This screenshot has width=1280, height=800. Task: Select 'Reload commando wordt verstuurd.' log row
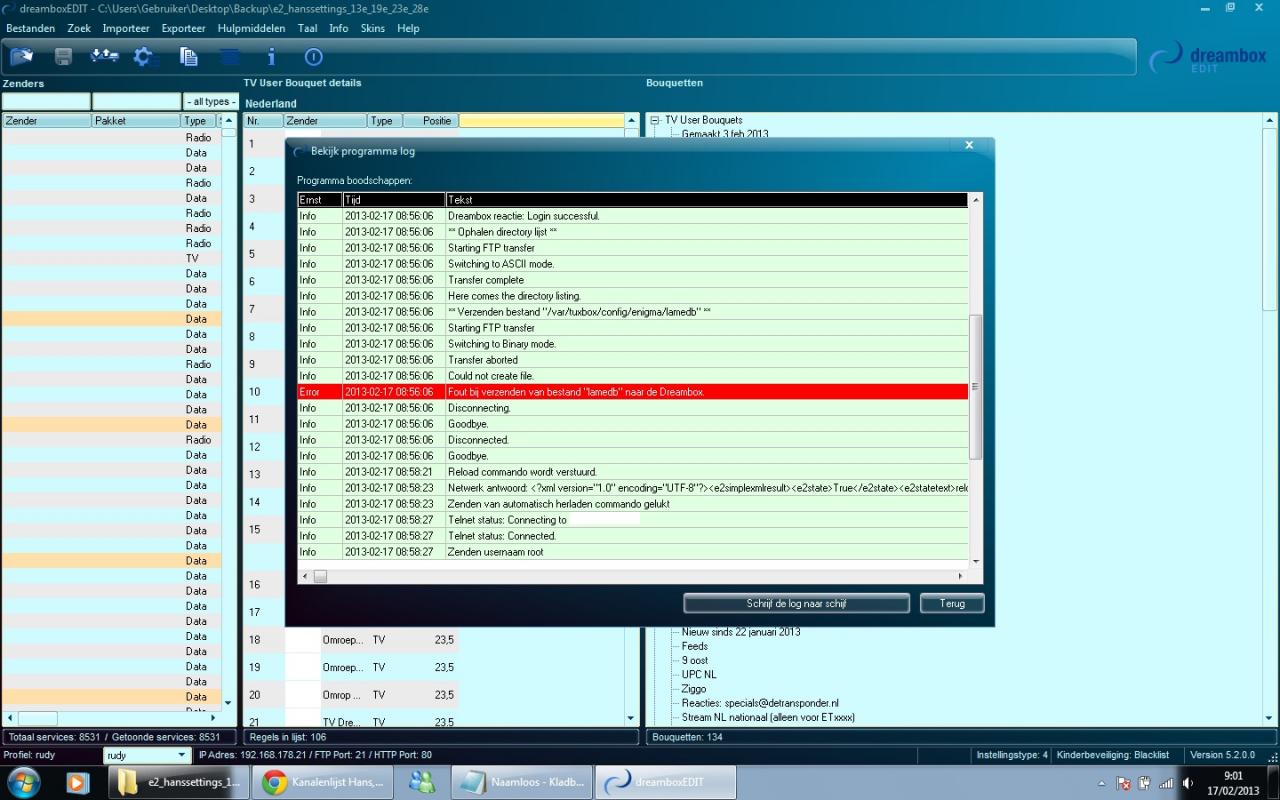(633, 472)
